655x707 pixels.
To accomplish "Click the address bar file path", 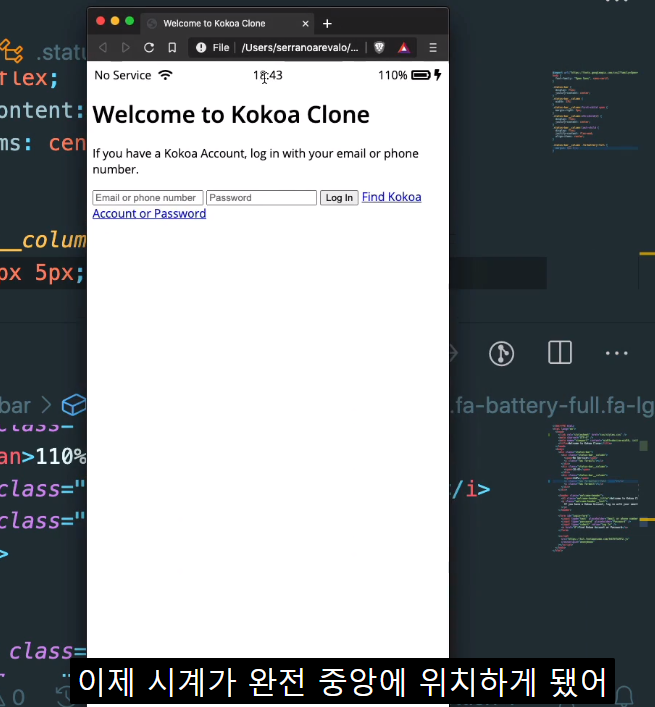I will pyautogui.click(x=300, y=47).
